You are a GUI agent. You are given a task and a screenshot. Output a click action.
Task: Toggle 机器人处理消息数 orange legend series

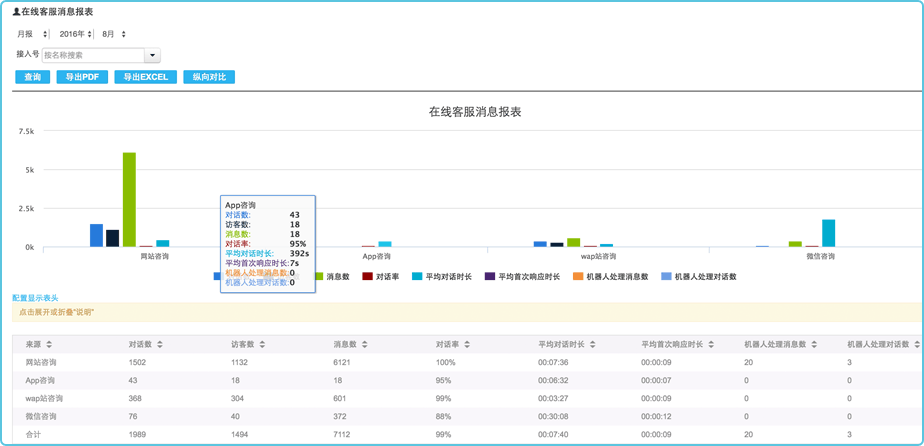pyautogui.click(x=578, y=276)
